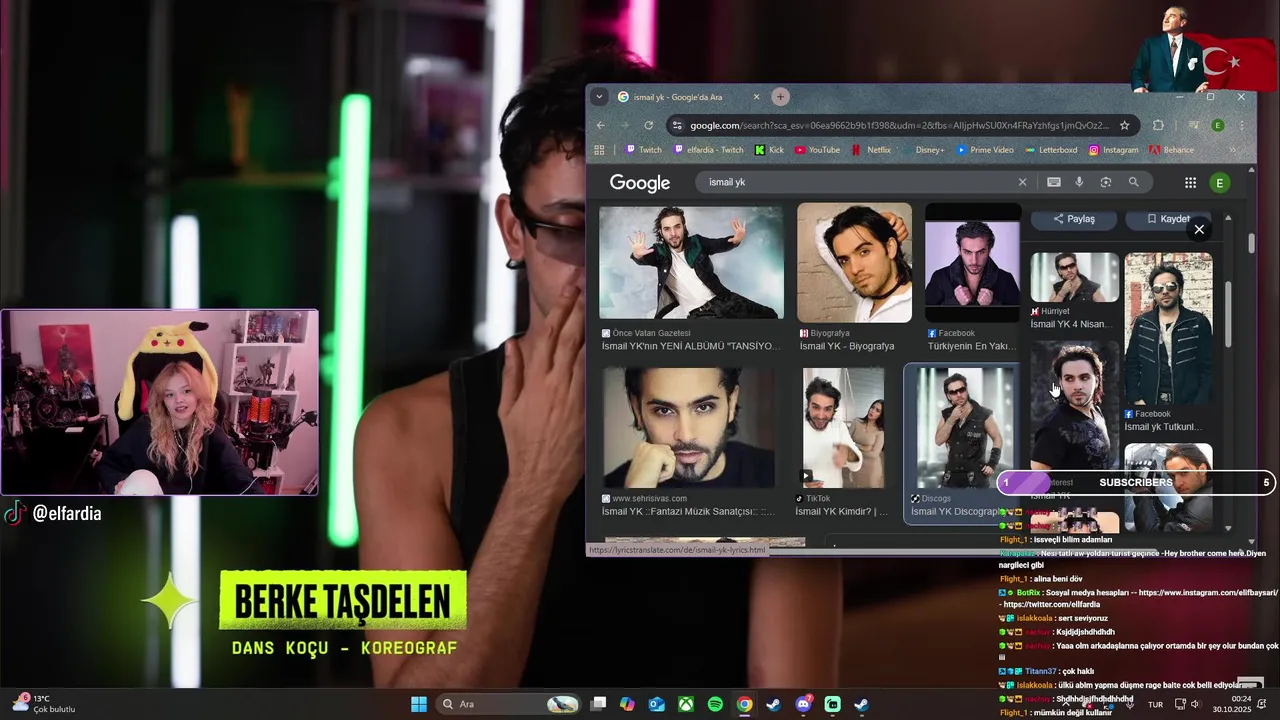Screen dimensions: 1280x720
Task: Click the Kaydet save button
Action: coord(1168,219)
